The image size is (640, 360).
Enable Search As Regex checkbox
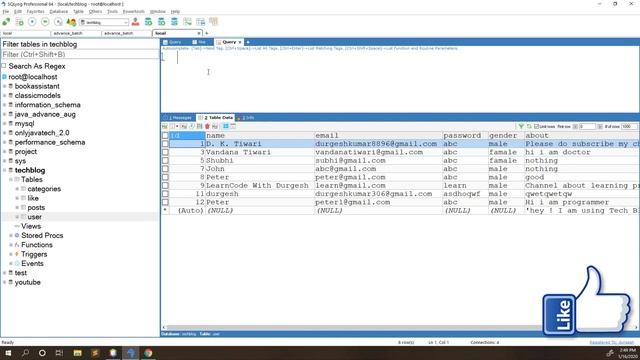pyautogui.click(x=4, y=66)
